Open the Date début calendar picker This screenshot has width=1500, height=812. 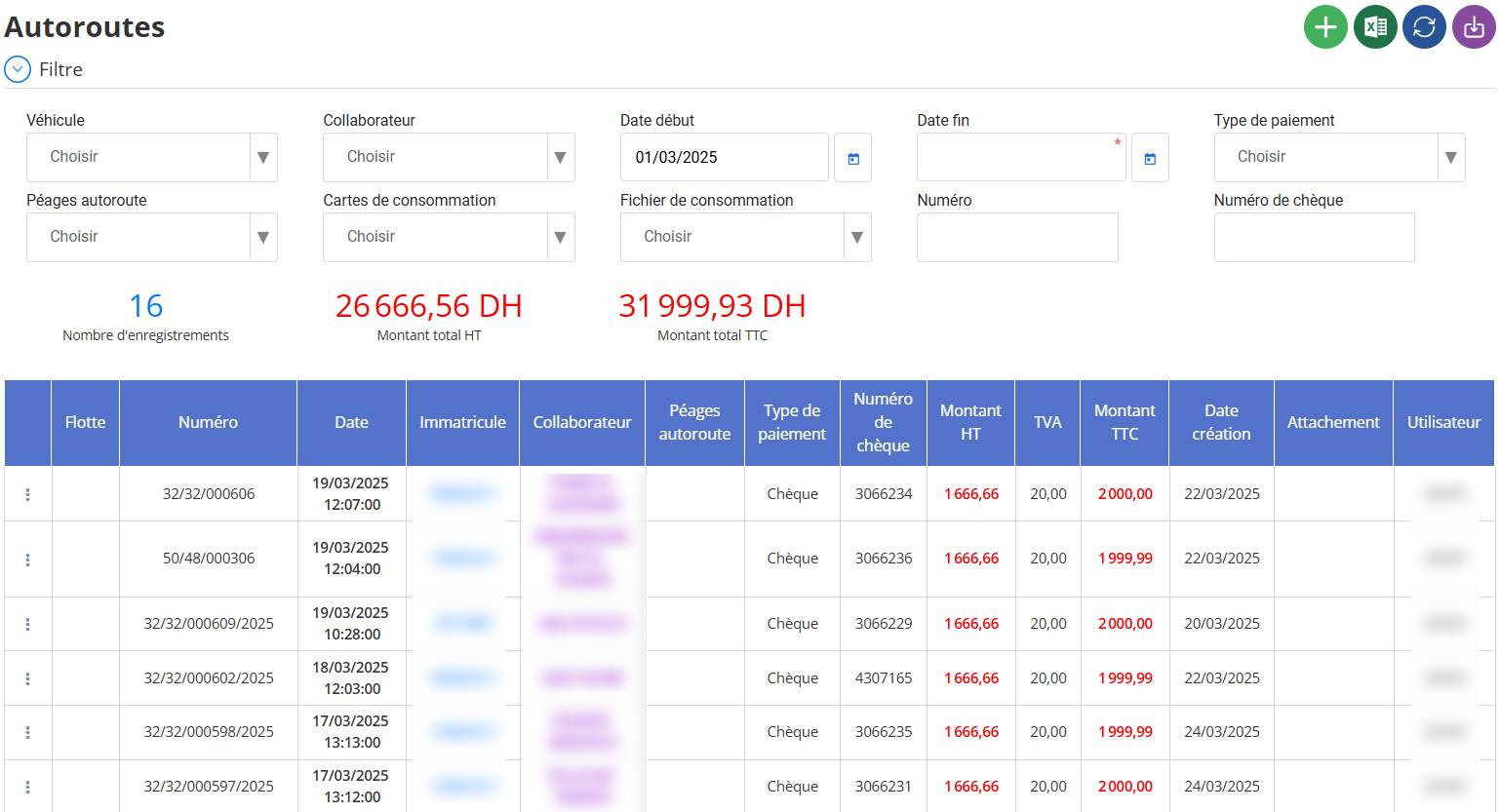(x=852, y=158)
